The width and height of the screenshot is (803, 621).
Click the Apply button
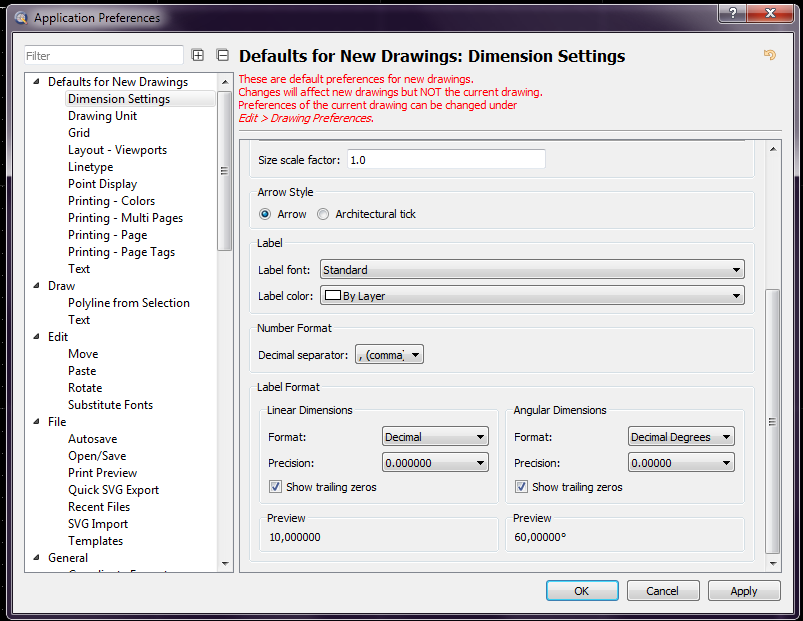(744, 591)
